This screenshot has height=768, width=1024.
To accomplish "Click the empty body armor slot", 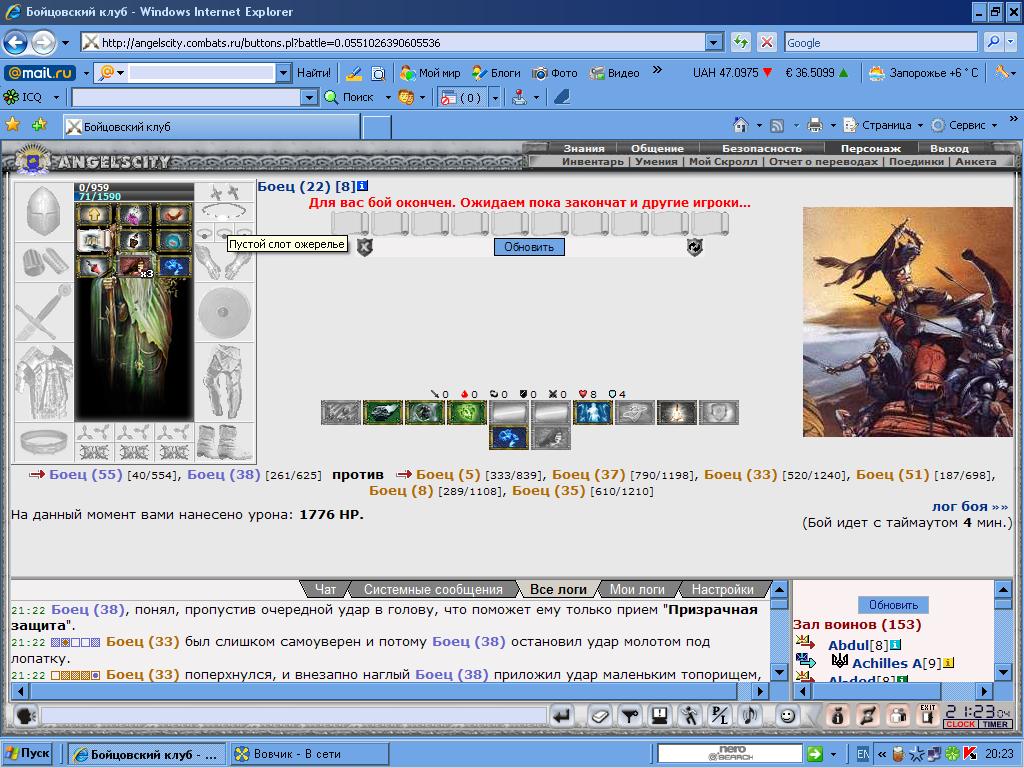I will pos(44,381).
